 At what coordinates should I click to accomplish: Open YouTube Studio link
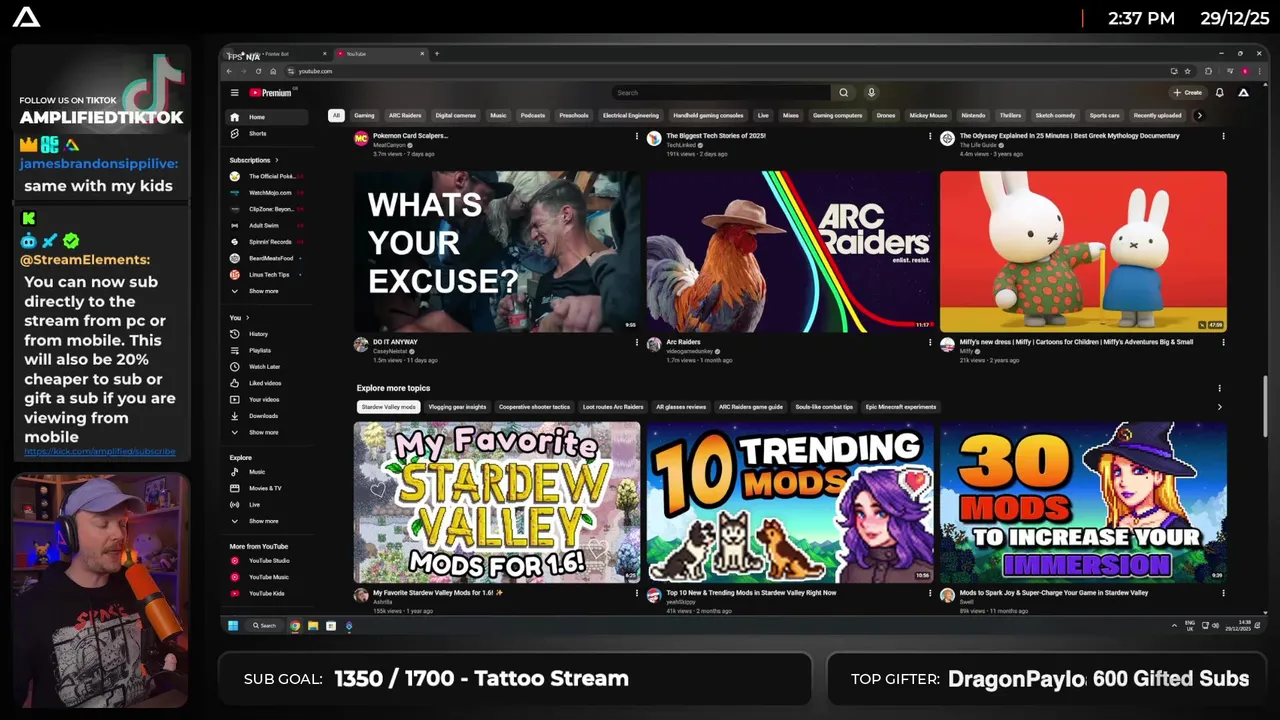(x=268, y=561)
